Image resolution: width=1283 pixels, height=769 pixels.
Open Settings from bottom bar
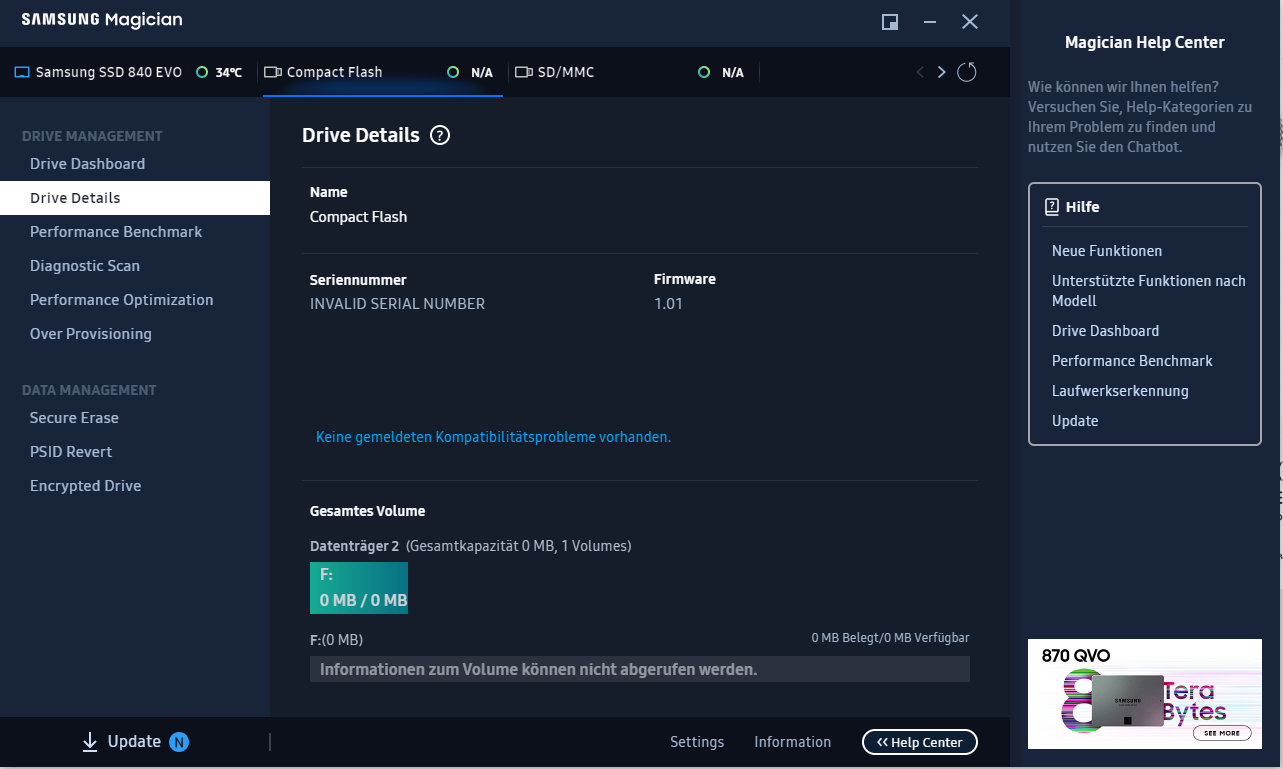coord(697,742)
